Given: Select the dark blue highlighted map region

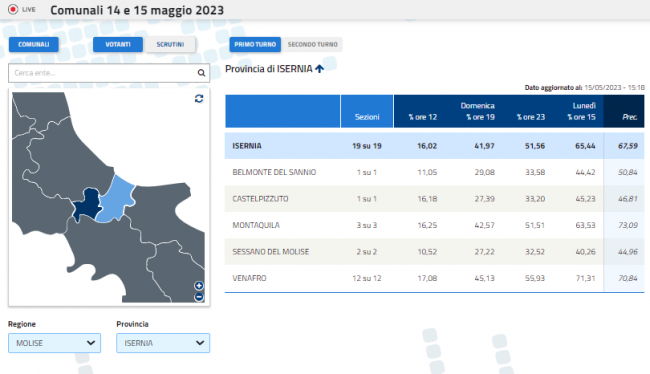Looking at the screenshot, I should pos(88,203).
